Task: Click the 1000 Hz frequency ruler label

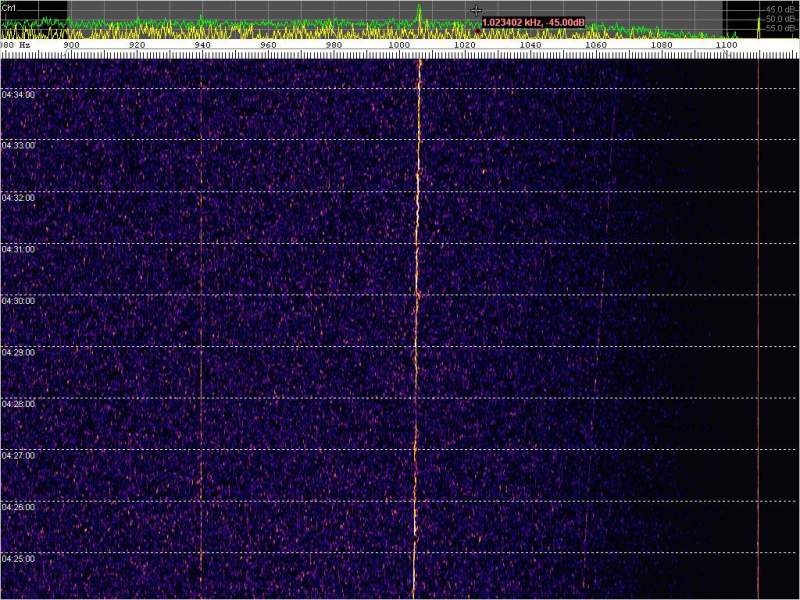Action: pyautogui.click(x=399, y=46)
